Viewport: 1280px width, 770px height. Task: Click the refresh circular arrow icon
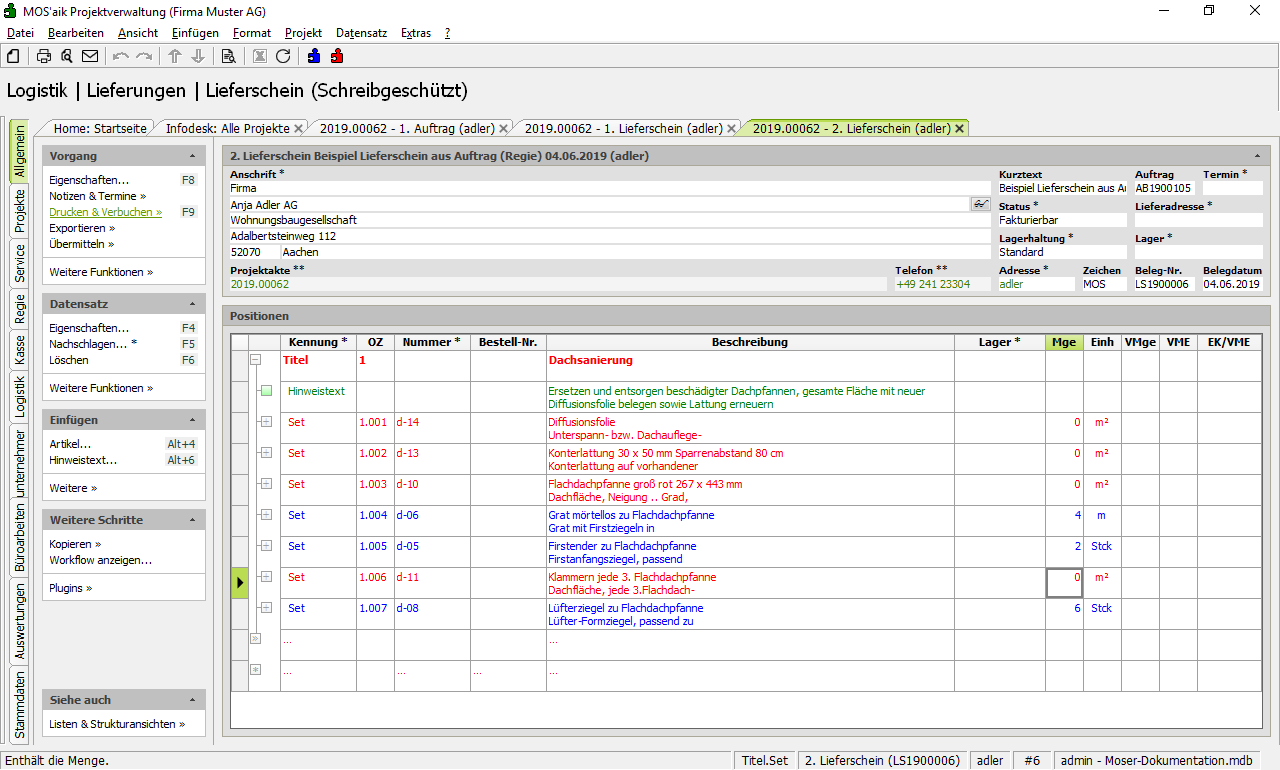click(x=283, y=56)
